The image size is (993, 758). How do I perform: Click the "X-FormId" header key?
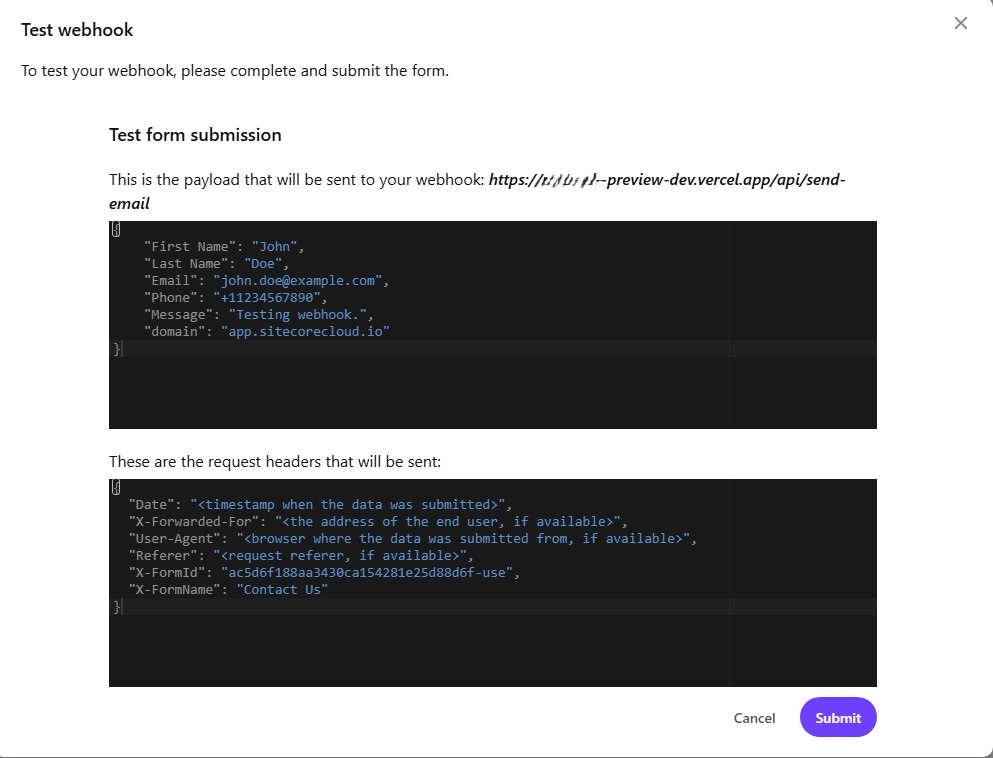pos(167,573)
